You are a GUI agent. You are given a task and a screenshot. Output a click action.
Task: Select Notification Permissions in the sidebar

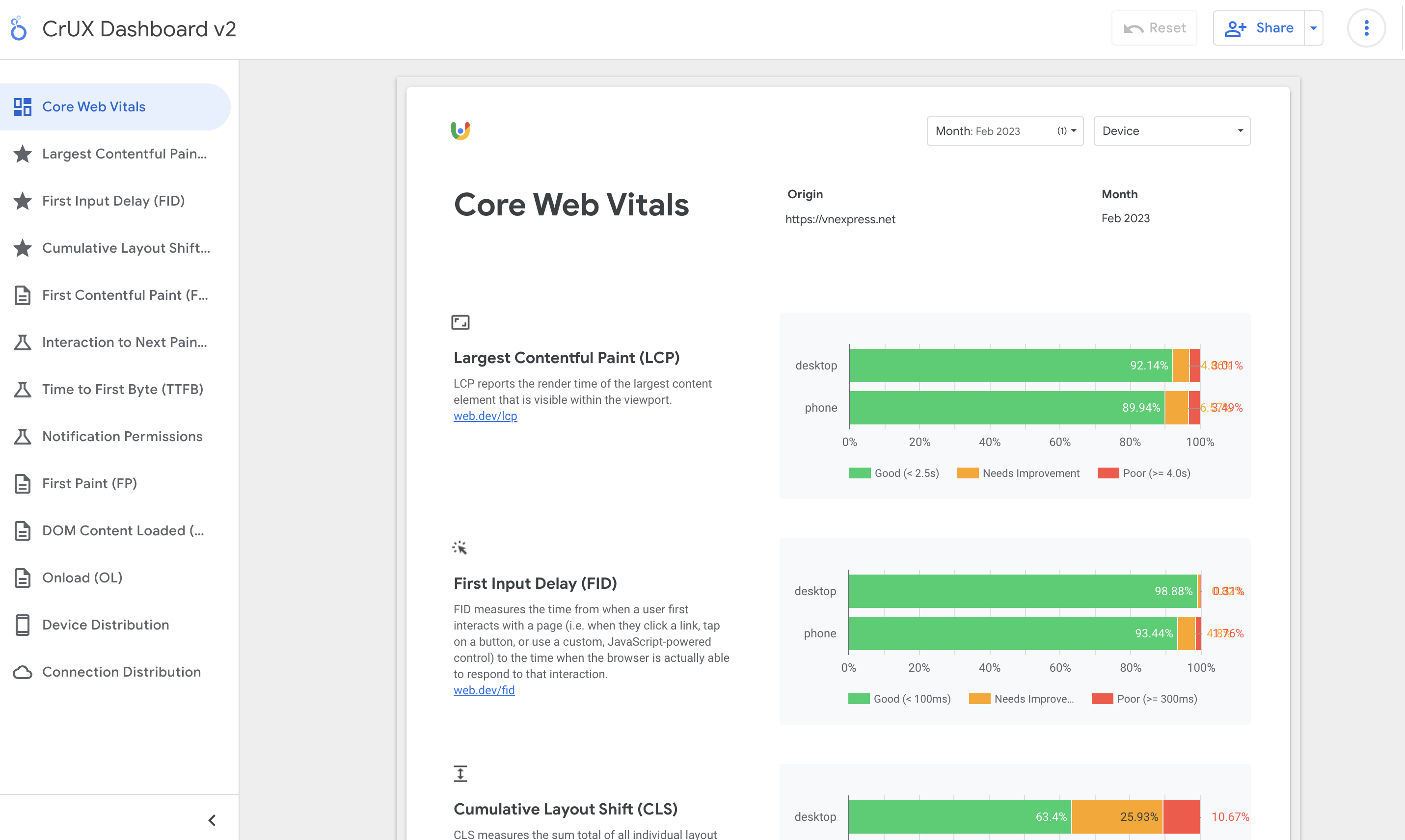click(x=122, y=436)
